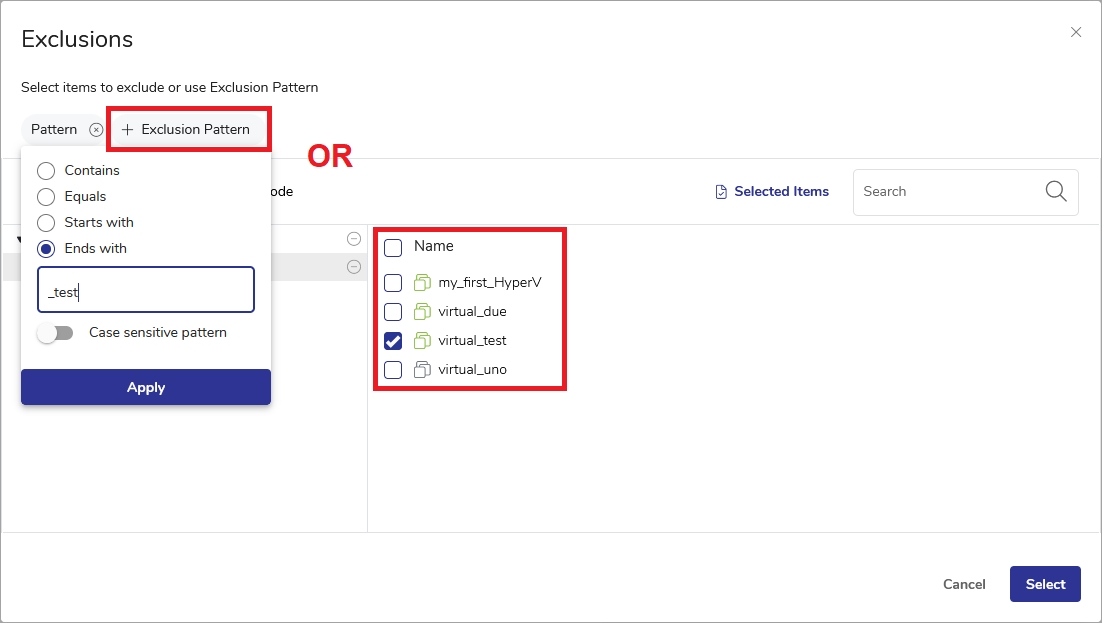Add a new Exclusion Pattern
Viewport: 1102px width, 623px height.
click(x=186, y=130)
